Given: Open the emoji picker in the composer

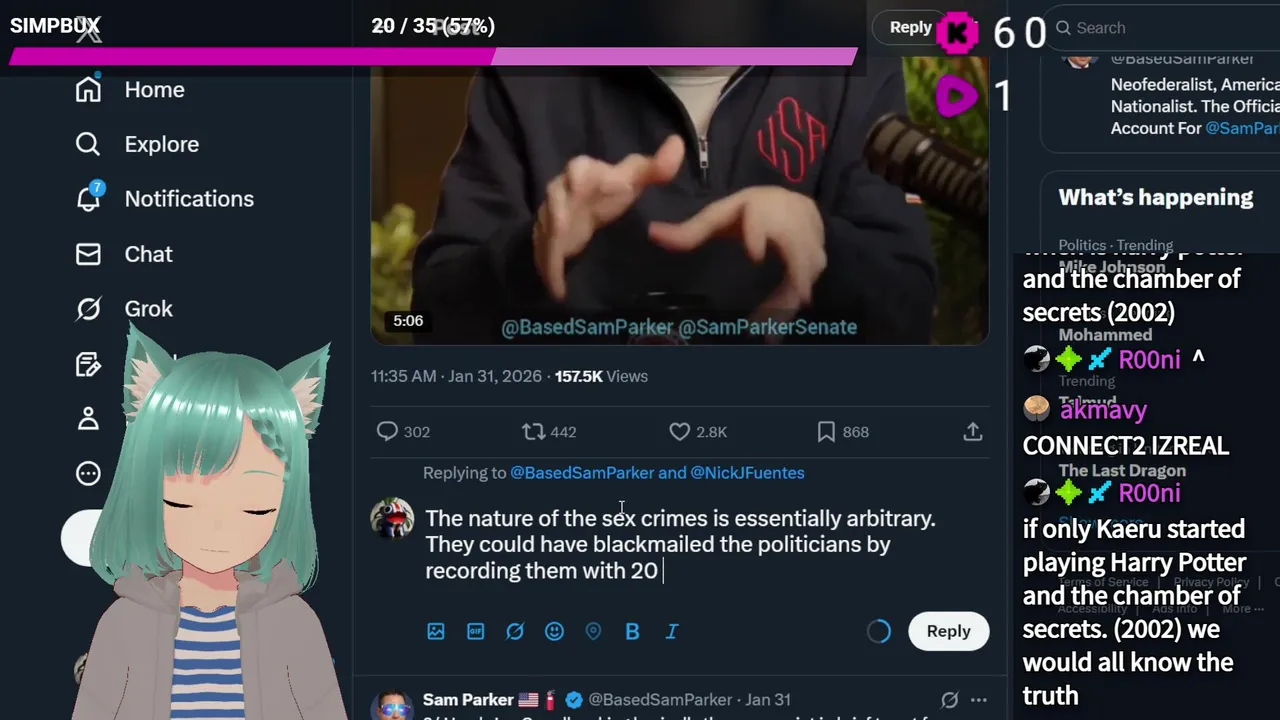Looking at the screenshot, I should tap(554, 631).
